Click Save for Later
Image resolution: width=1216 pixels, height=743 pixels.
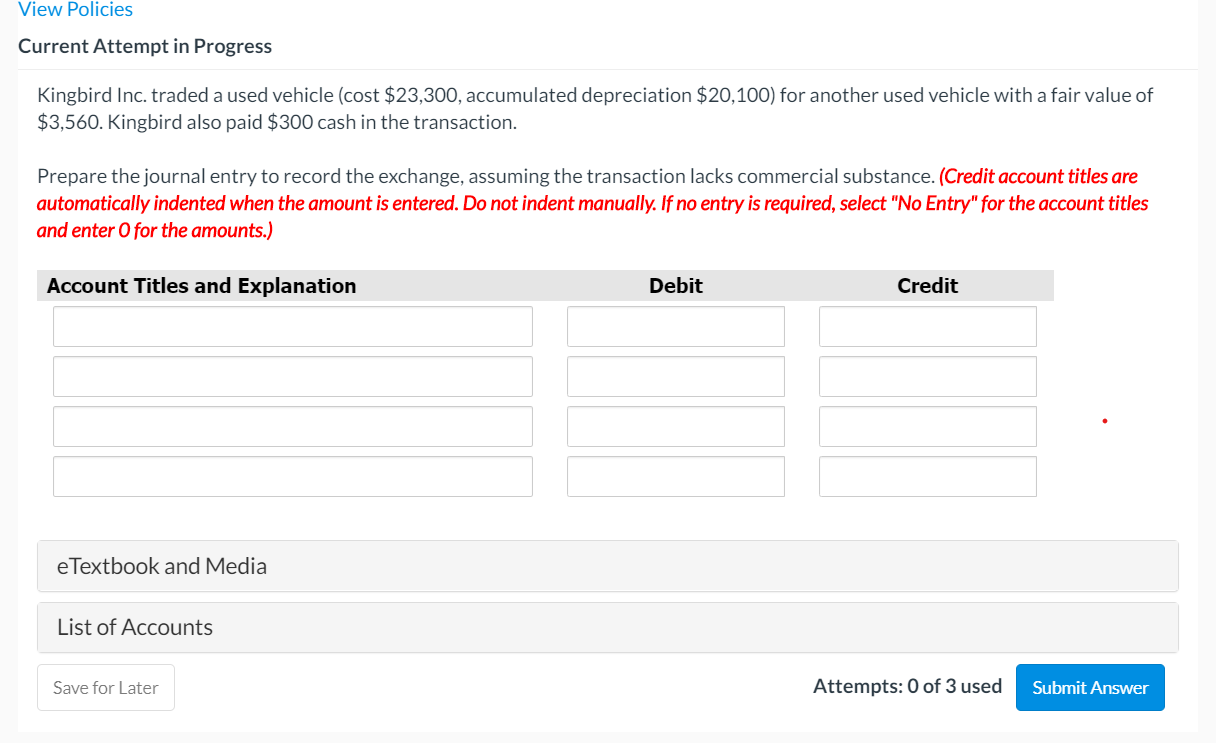coord(105,687)
